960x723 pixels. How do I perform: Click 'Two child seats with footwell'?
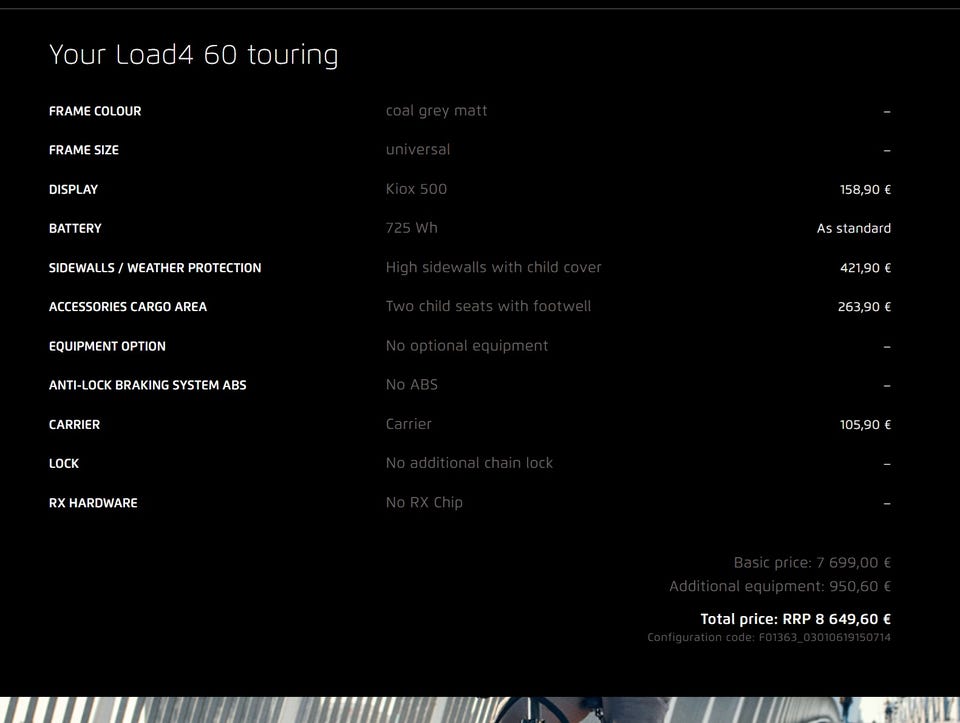pyautogui.click(x=488, y=306)
